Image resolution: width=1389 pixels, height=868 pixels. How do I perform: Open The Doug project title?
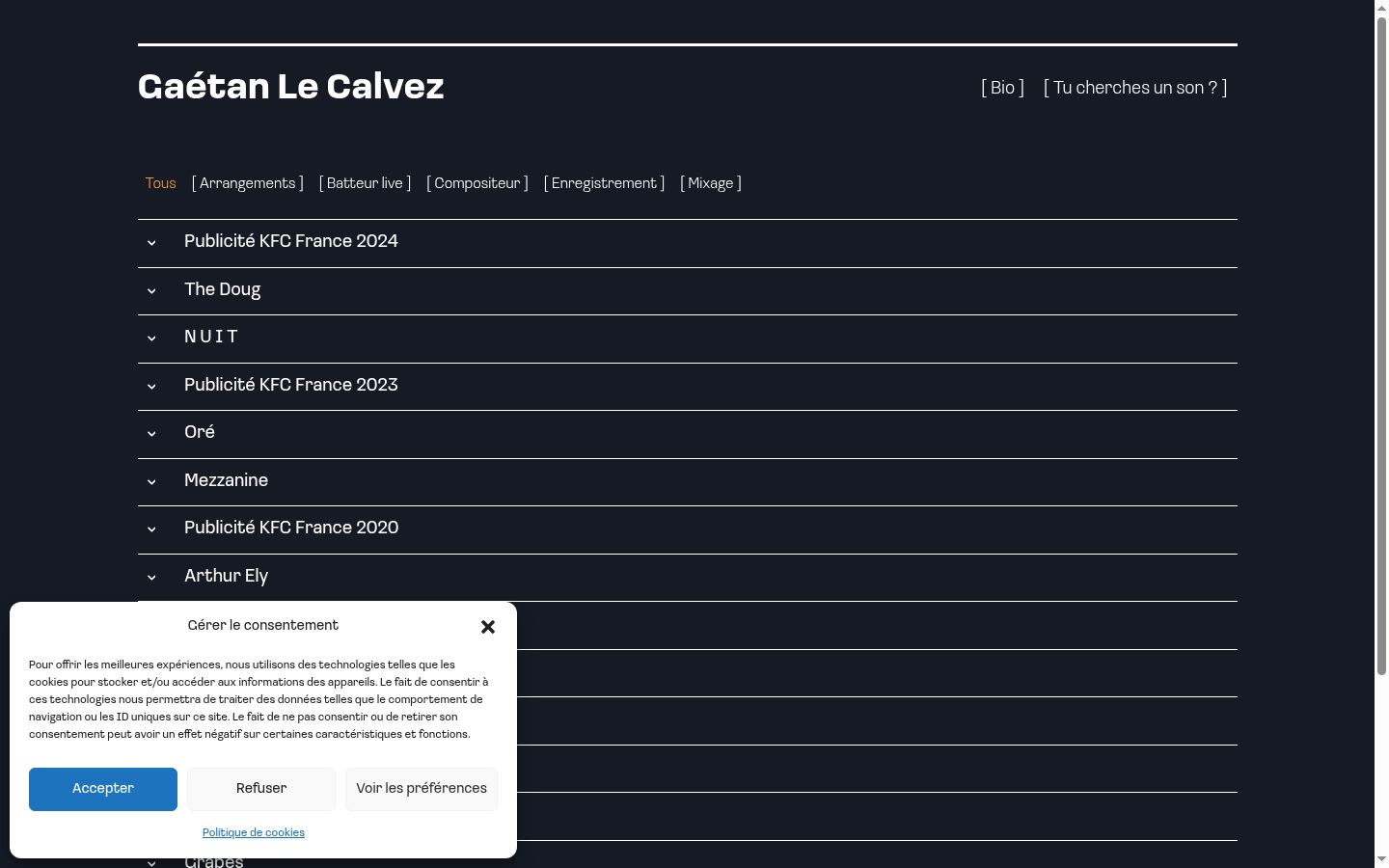pyautogui.click(x=223, y=289)
